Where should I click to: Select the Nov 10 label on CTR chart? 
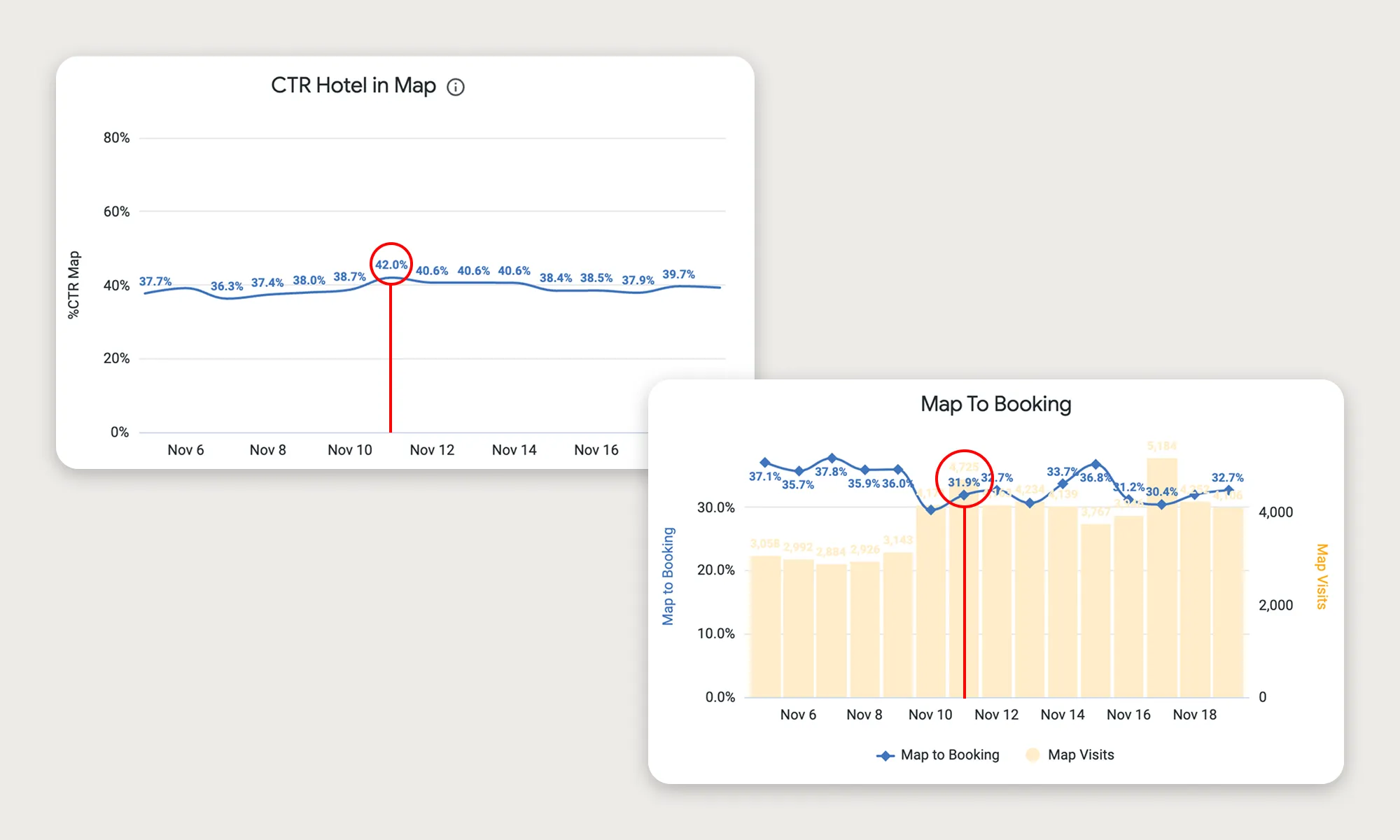(x=349, y=450)
